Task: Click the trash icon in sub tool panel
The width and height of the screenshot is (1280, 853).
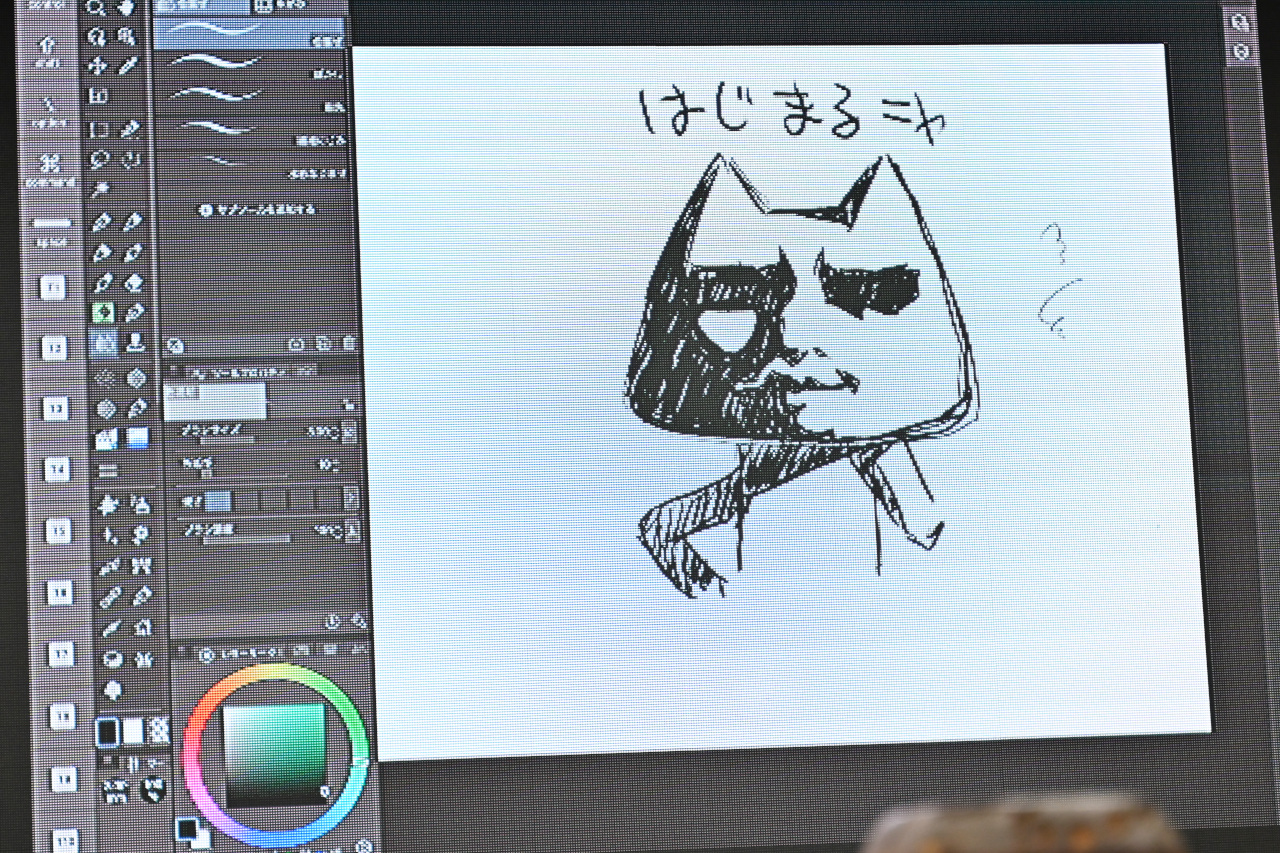Action: [348, 344]
